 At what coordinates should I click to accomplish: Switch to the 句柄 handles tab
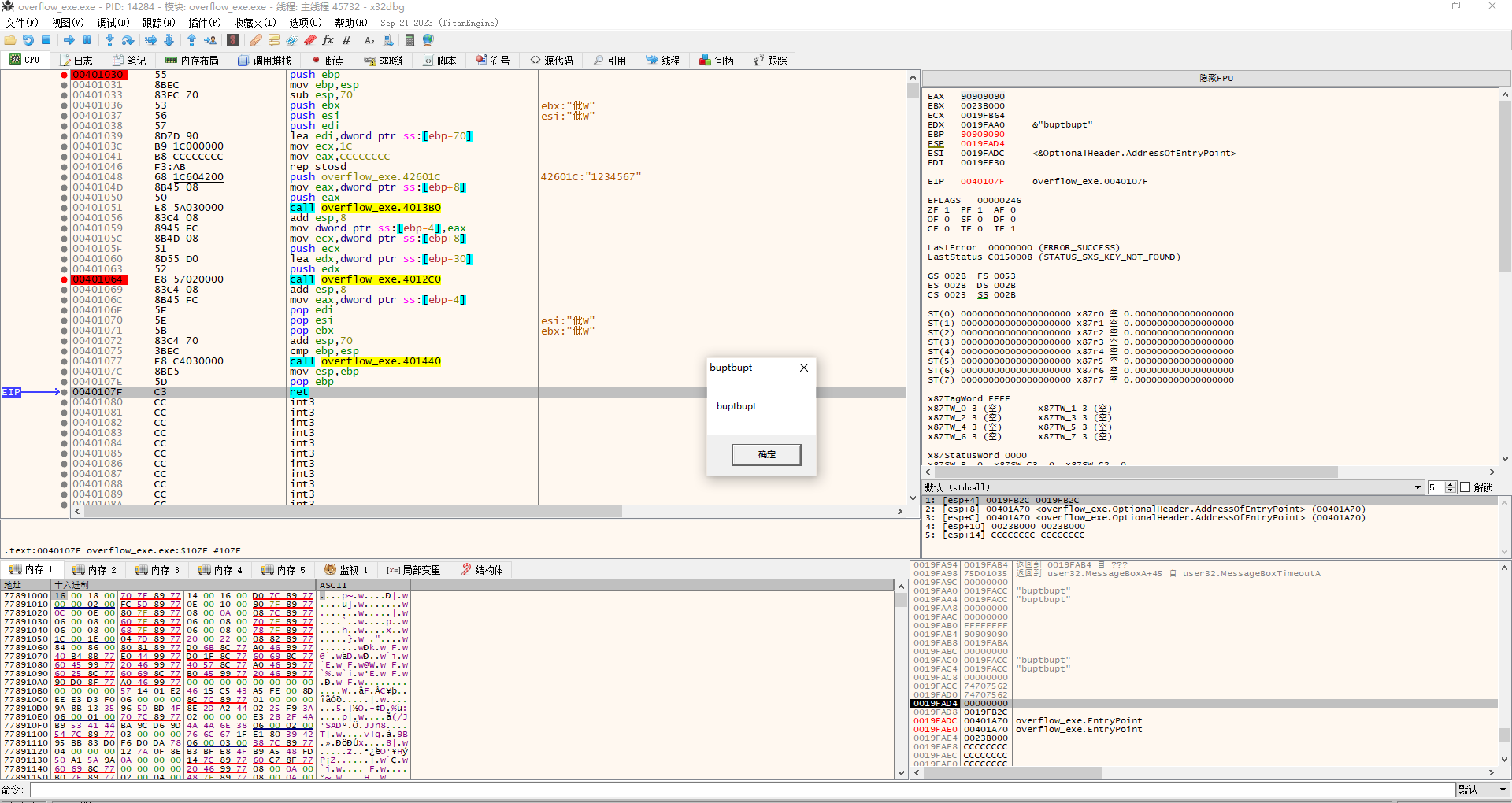[x=717, y=61]
